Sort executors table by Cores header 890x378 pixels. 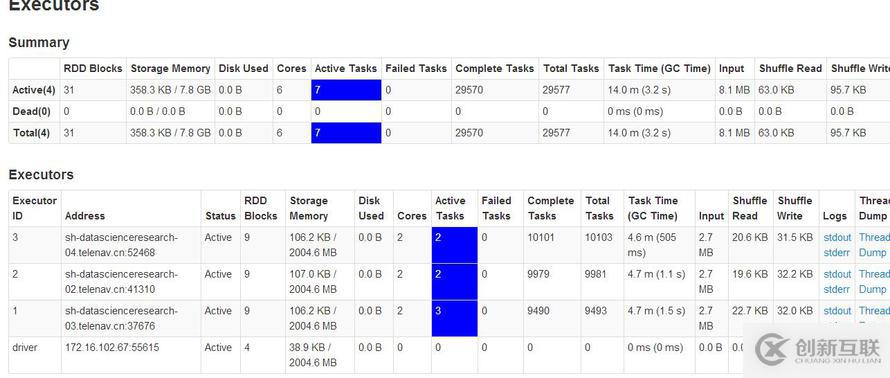pyautogui.click(x=412, y=216)
